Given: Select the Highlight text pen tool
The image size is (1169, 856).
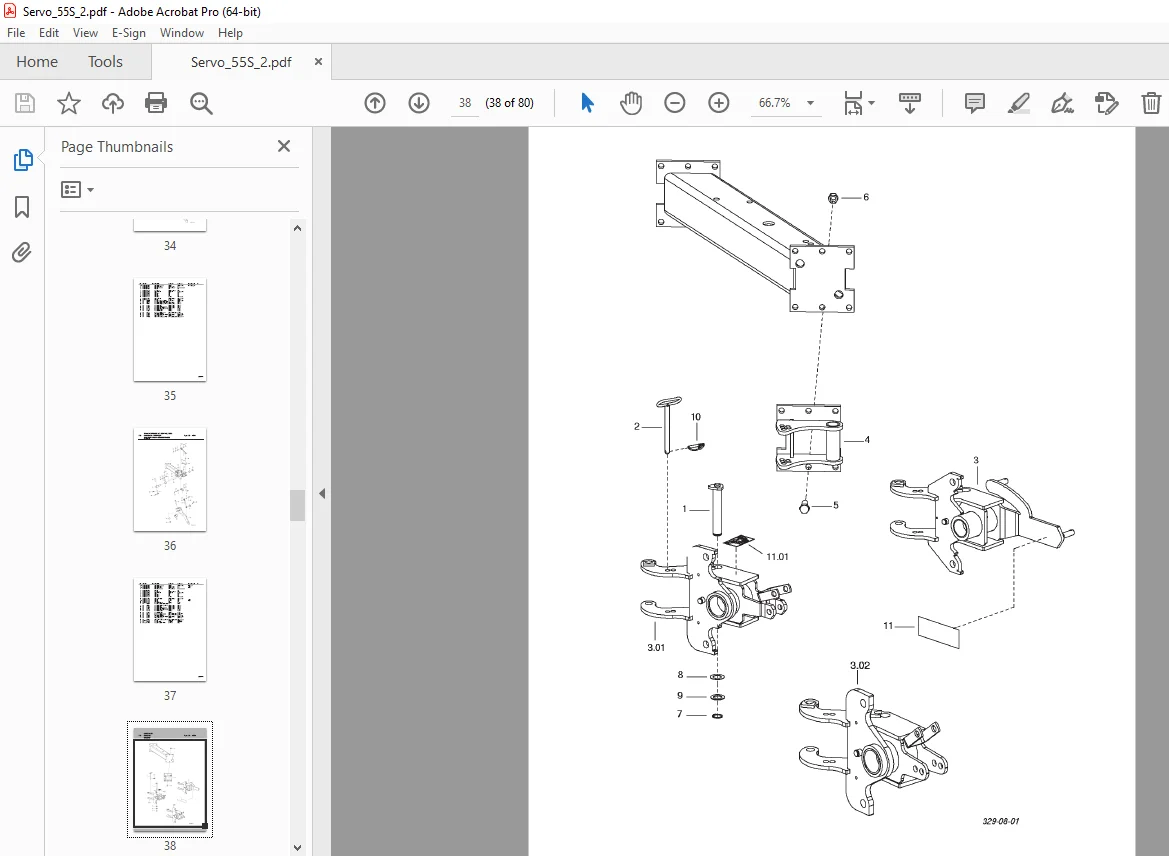Looking at the screenshot, I should [1018, 103].
